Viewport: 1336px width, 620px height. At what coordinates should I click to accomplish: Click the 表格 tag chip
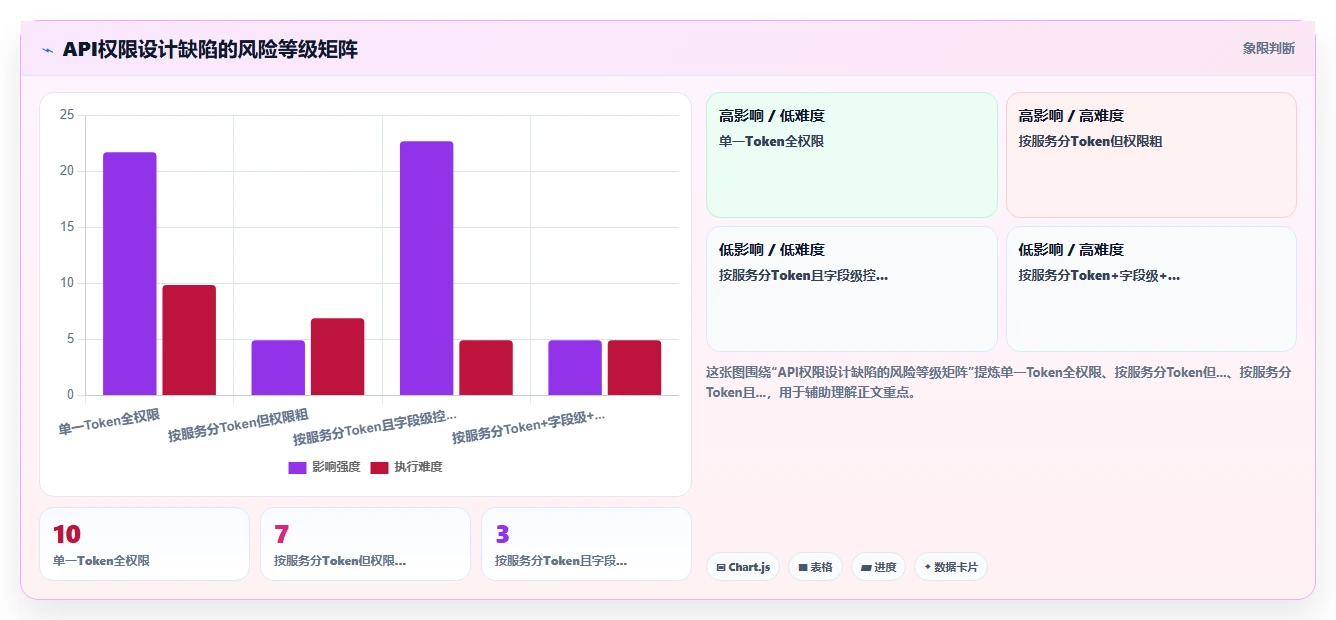815,567
